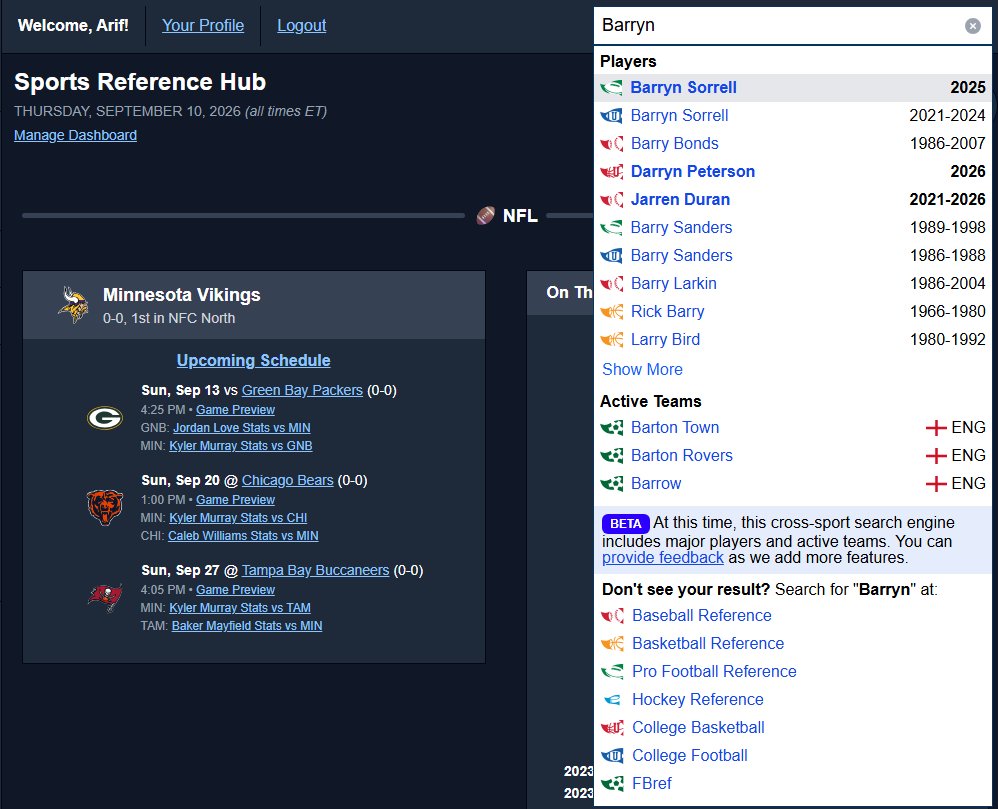Screen dimensions: 998x809
Task: Select Jarren Duran search result
Action: 792,200
